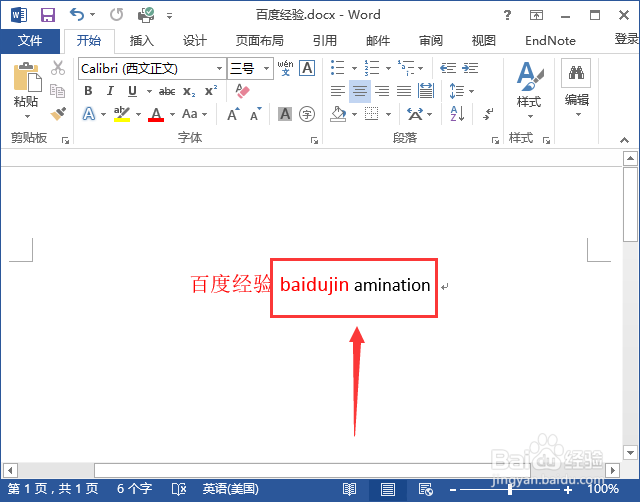The height and width of the screenshot is (502, 640).
Task: Align text to the left
Action: pos(338,91)
